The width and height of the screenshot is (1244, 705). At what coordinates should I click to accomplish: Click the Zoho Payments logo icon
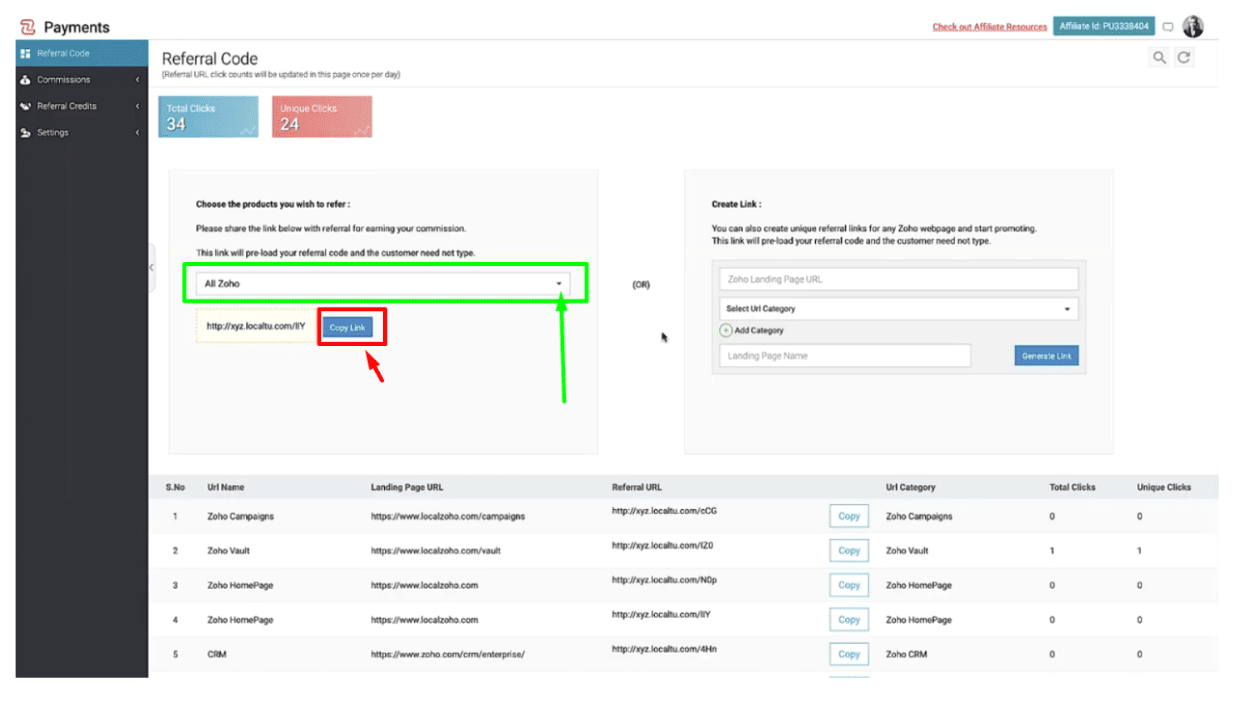point(28,27)
